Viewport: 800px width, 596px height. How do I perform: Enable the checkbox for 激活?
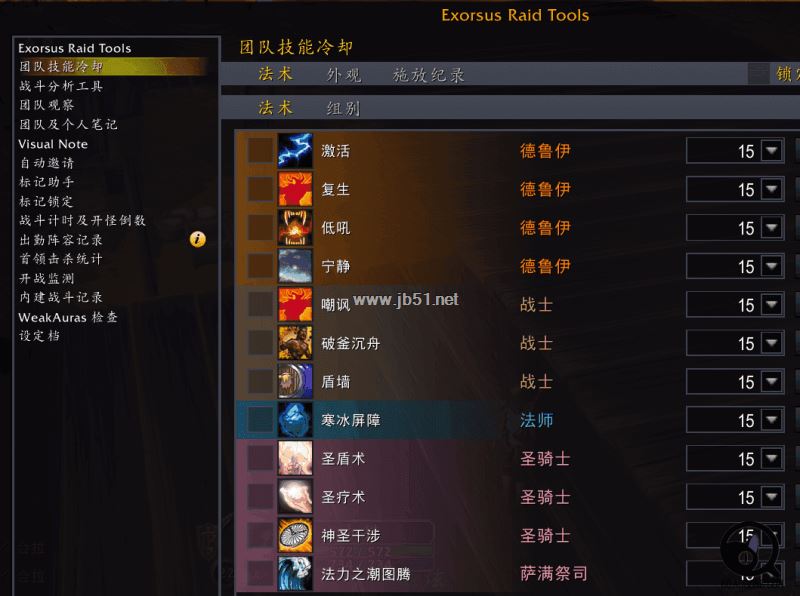(260, 151)
